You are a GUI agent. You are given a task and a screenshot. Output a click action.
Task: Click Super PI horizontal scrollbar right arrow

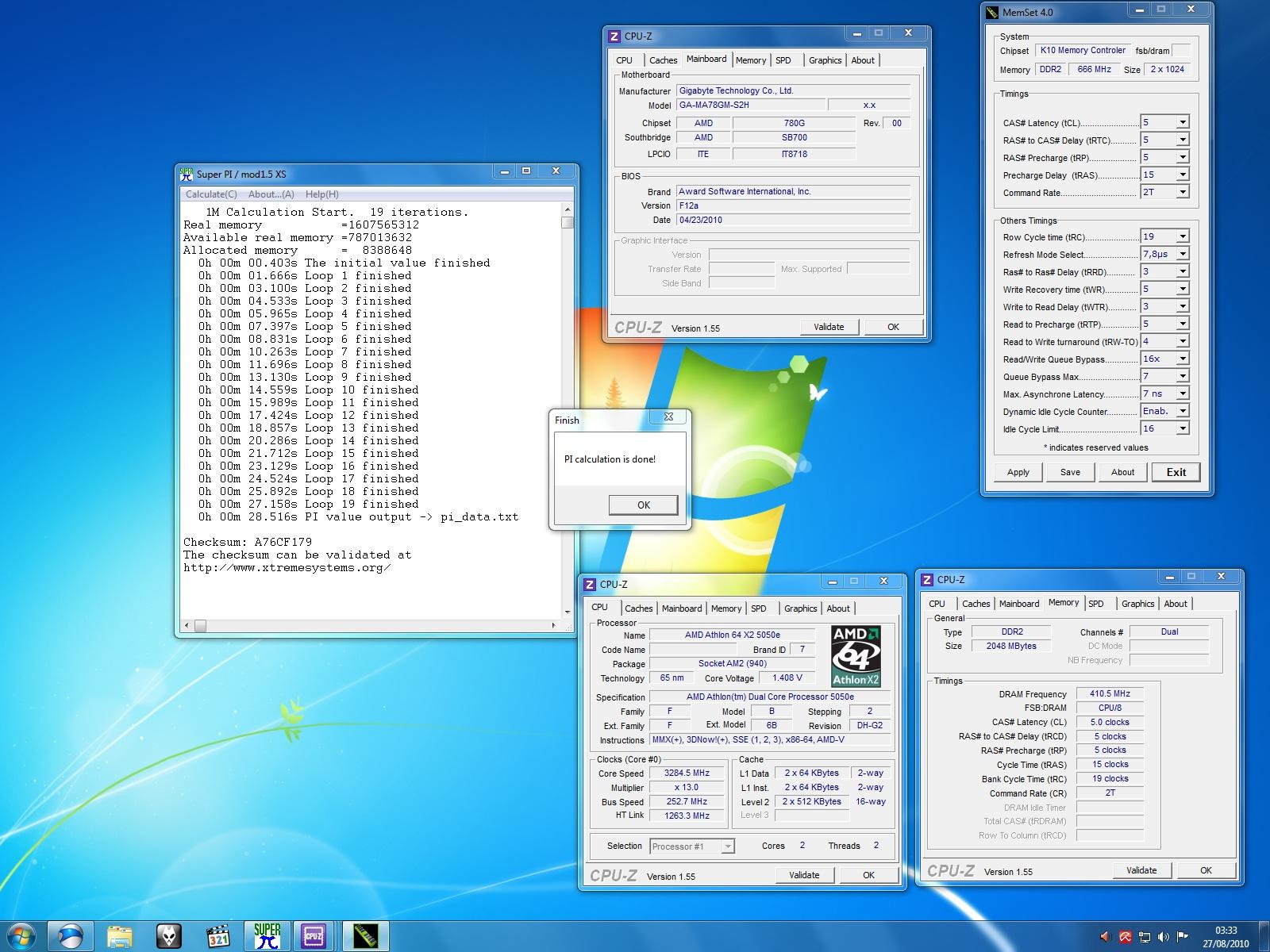pos(554,625)
